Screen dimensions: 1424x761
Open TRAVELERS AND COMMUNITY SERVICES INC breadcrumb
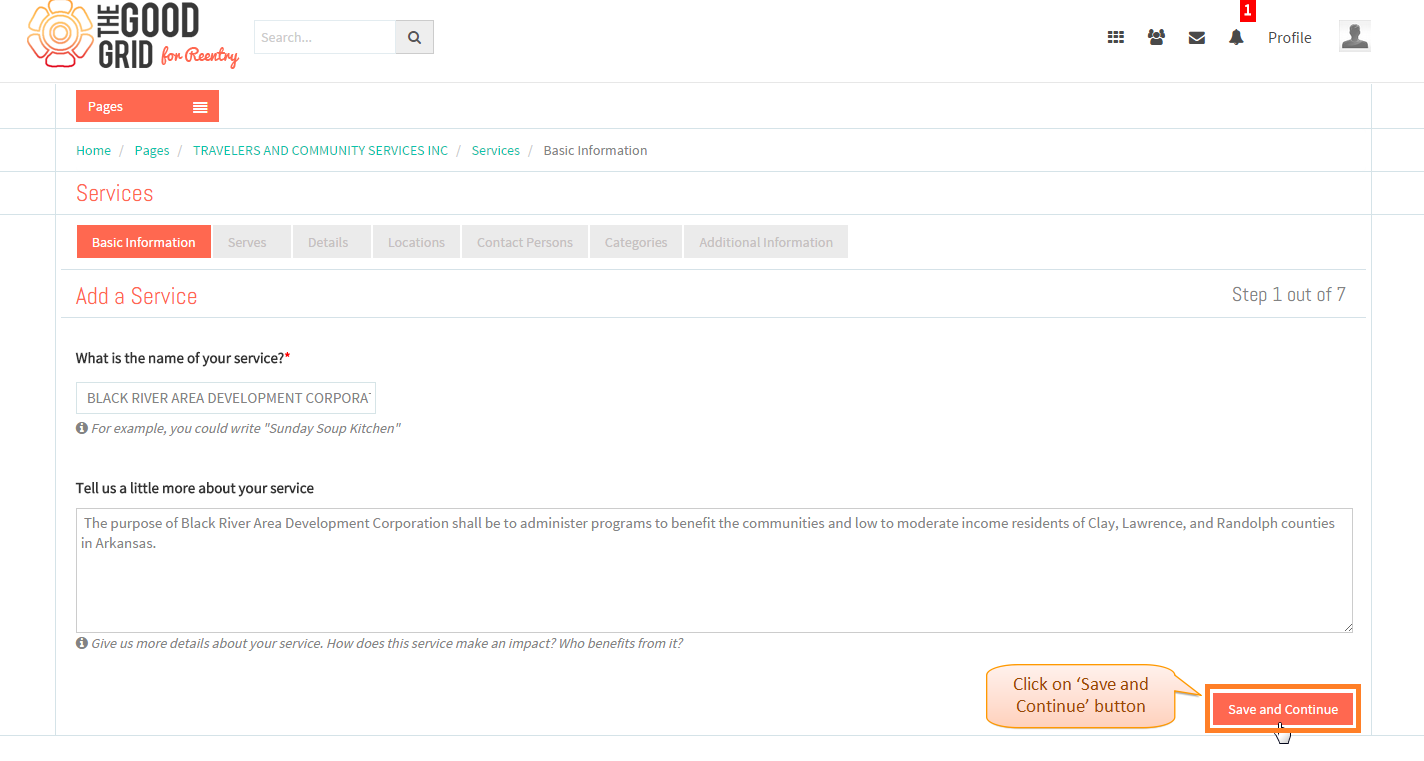tap(320, 151)
